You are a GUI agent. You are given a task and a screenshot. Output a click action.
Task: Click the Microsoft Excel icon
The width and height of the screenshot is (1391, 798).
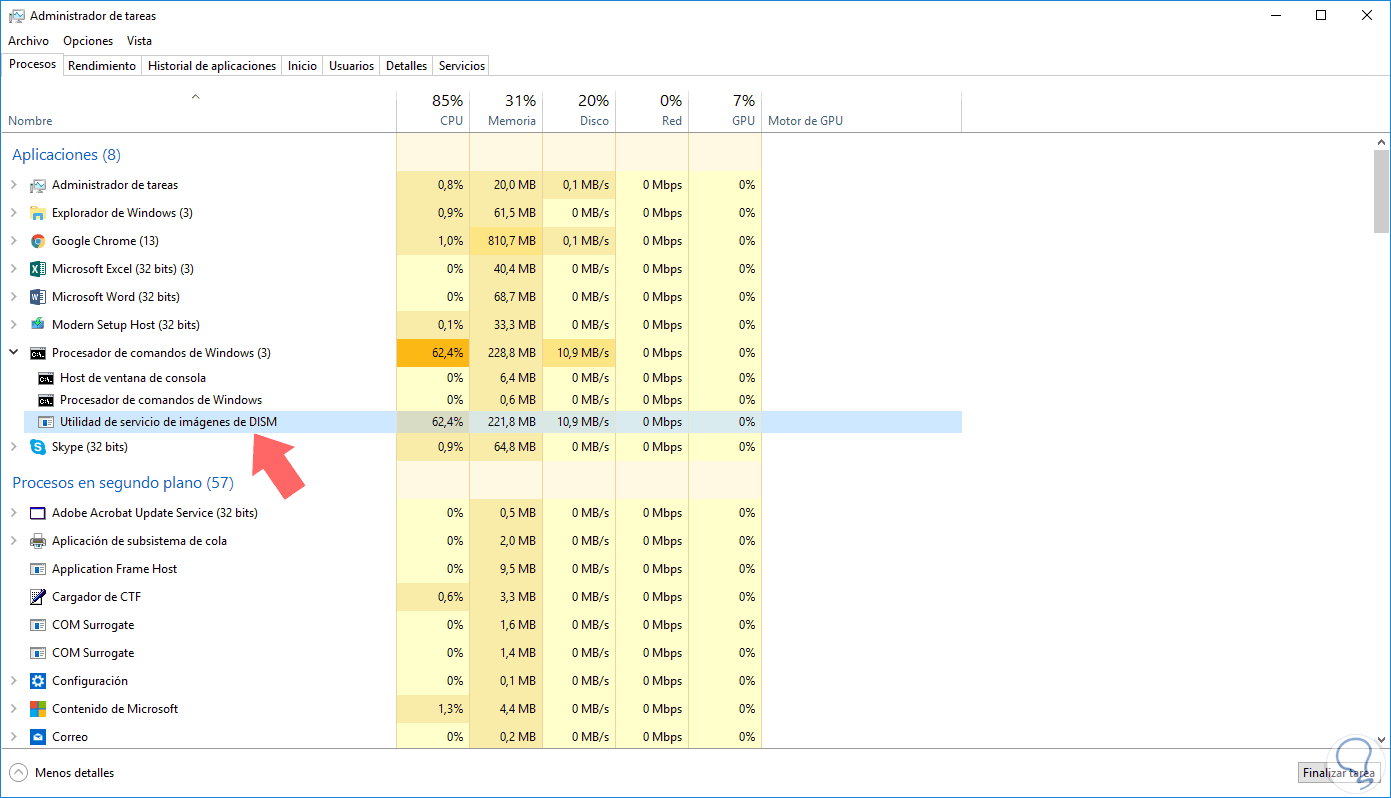coord(38,269)
